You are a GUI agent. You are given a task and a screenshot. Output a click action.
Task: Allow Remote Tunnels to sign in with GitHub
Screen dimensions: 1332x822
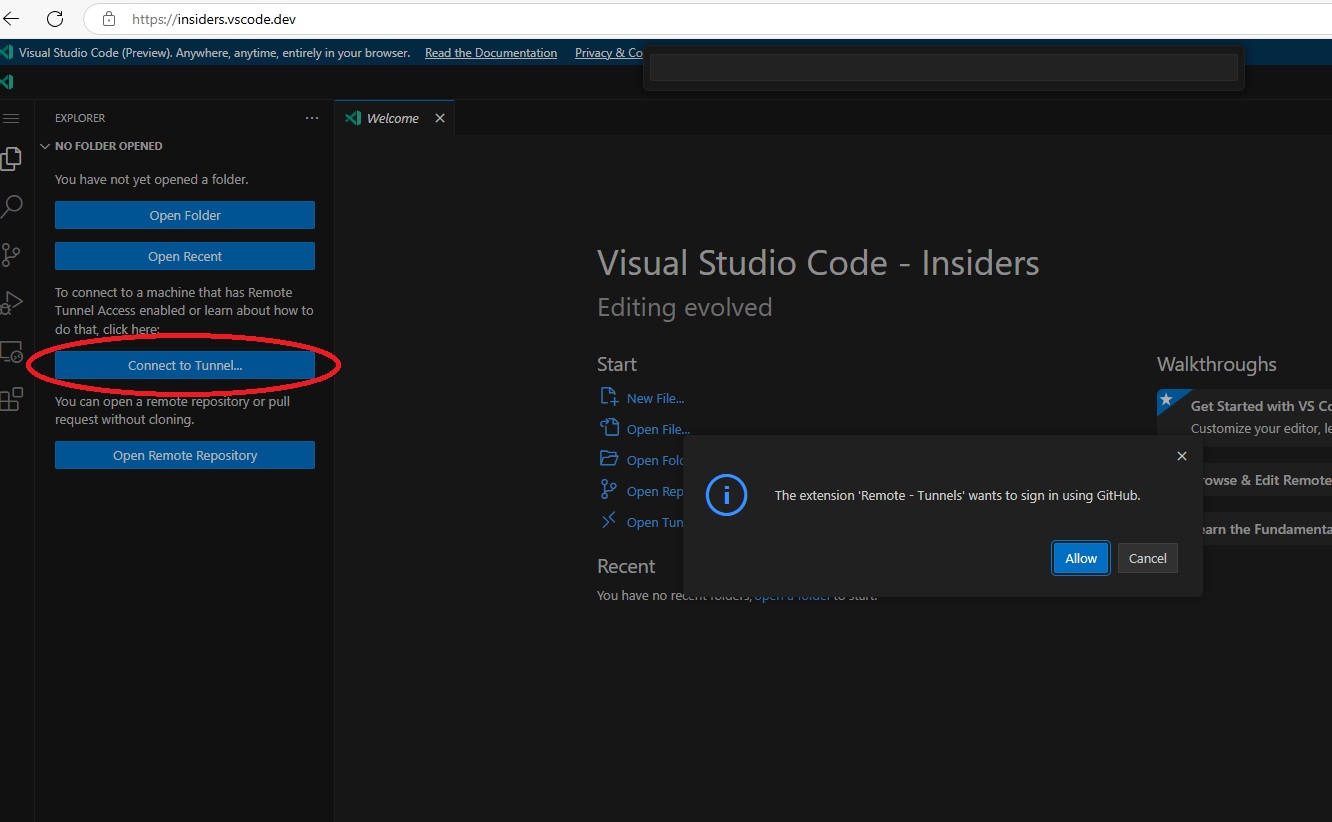point(1080,558)
